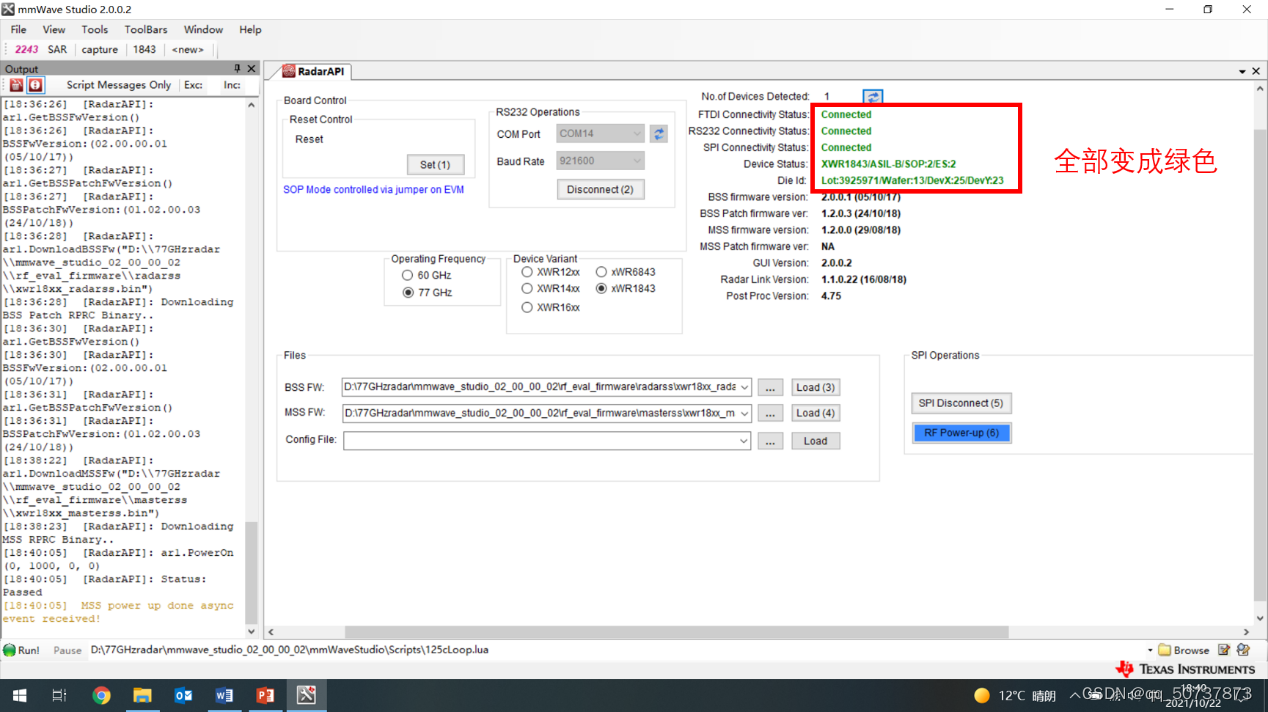Viewport: 1268px width, 712px height.
Task: Select 60 GHz operating frequency
Action: 407,275
